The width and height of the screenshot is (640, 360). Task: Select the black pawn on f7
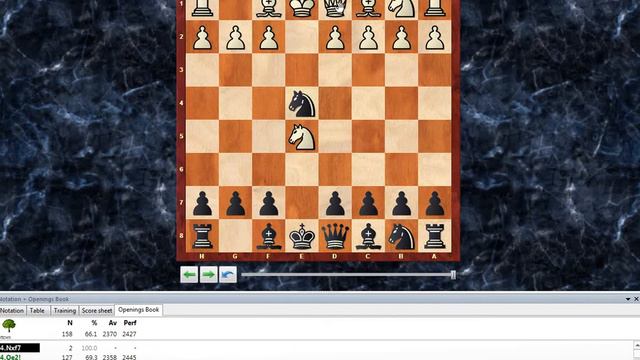tap(269, 203)
